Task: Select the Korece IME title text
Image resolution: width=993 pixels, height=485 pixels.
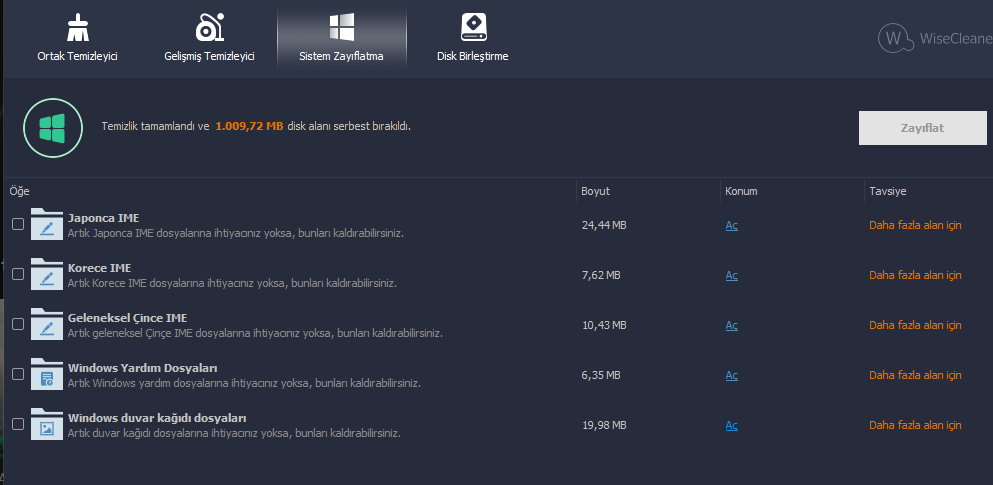Action: (x=99, y=268)
